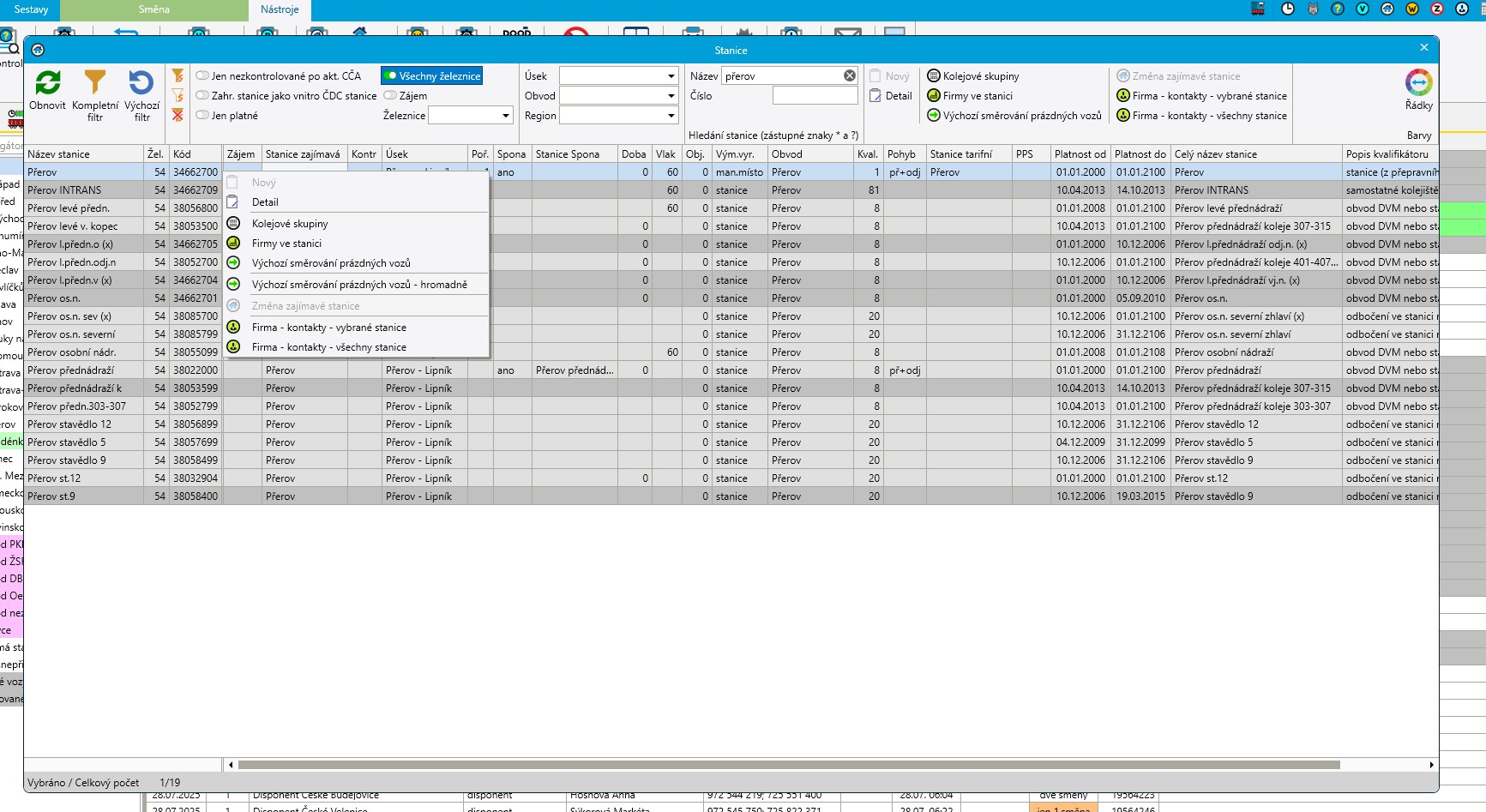The height and width of the screenshot is (812, 1486).
Task: Open the Region dropdown list
Action: tap(671, 116)
